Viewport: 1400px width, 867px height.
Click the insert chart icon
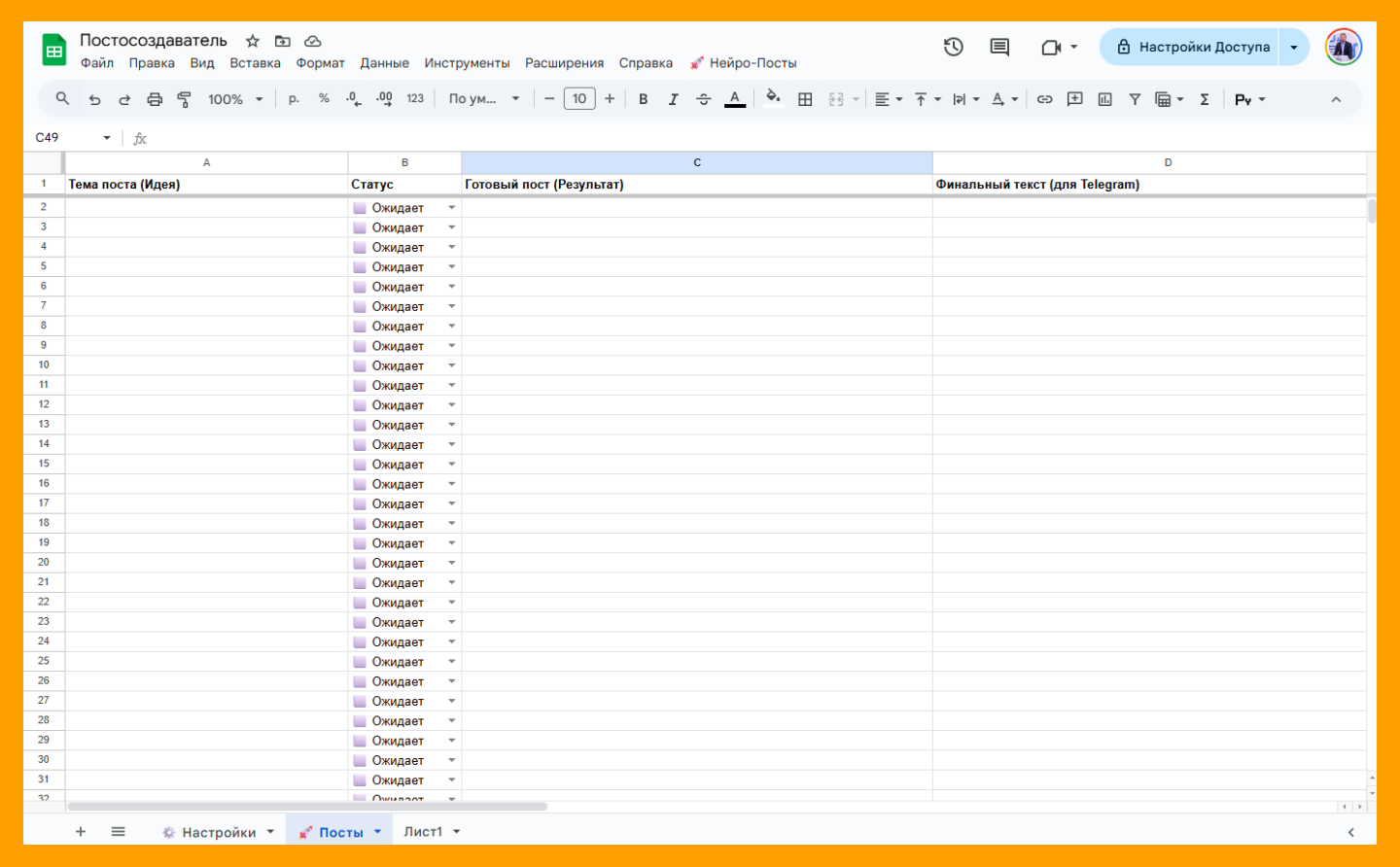click(x=1104, y=99)
